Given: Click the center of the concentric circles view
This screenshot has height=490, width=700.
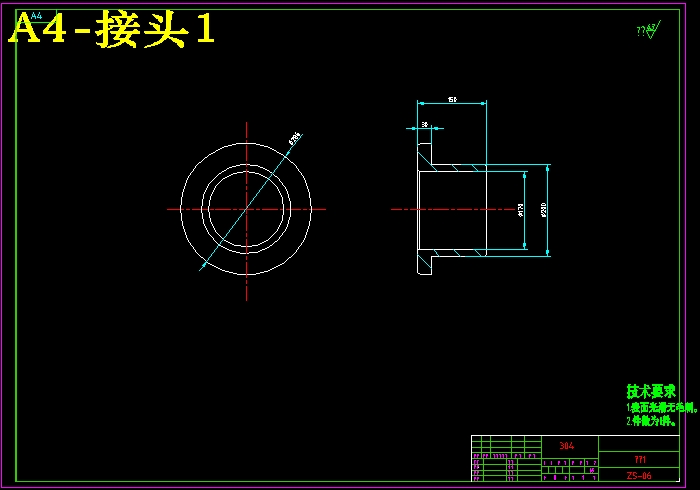Looking at the screenshot, I should 246,209.
